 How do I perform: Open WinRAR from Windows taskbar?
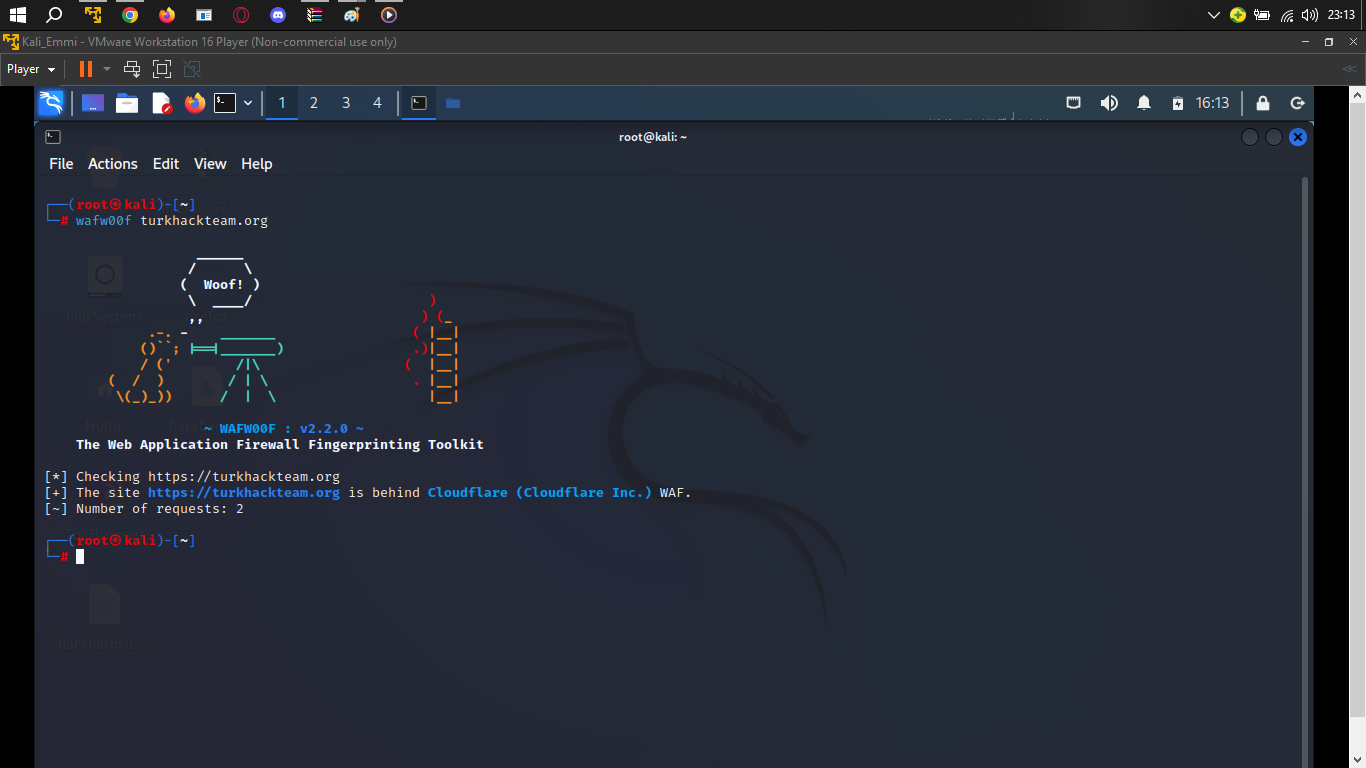tap(315, 15)
